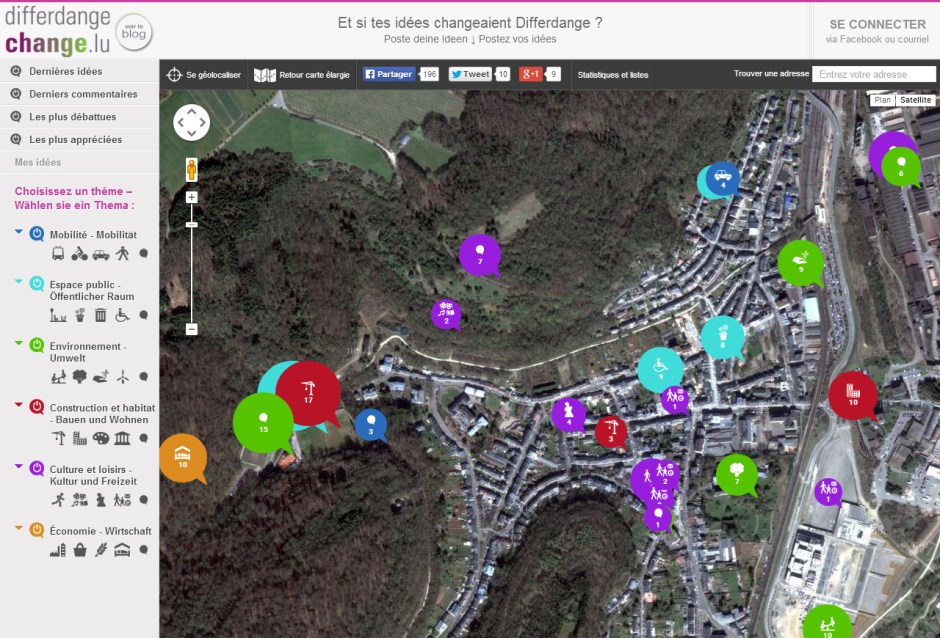Open Statistiques et listes
The image size is (940, 638).
[x=612, y=75]
